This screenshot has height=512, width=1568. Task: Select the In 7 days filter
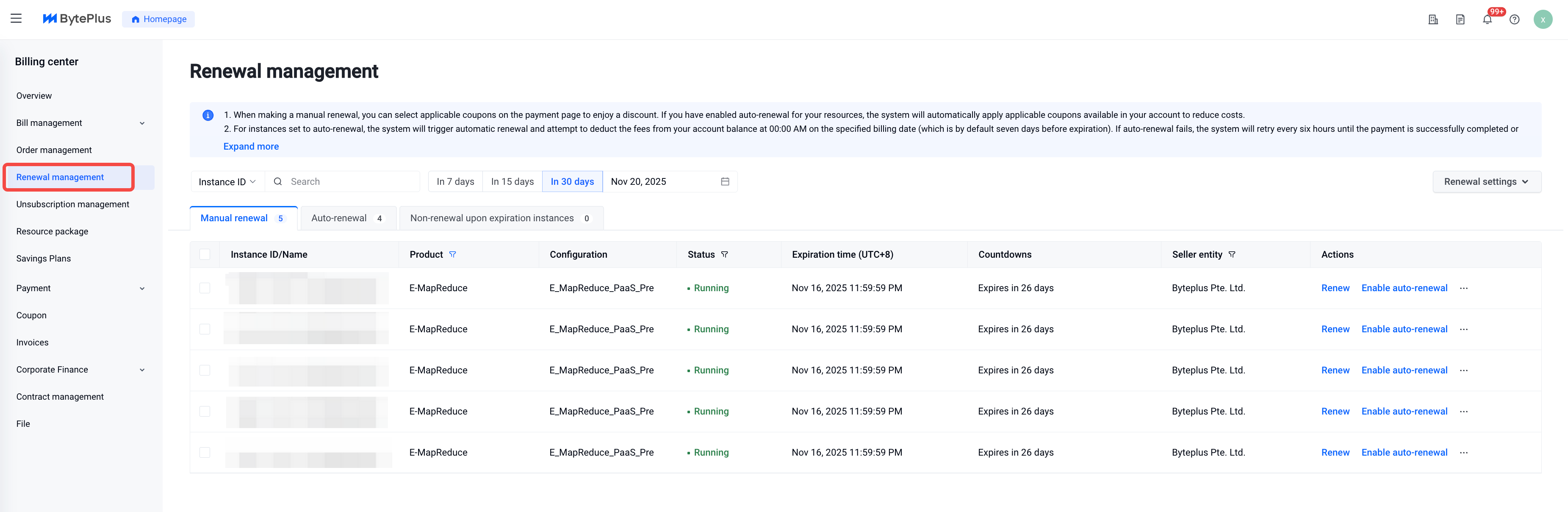click(x=455, y=181)
